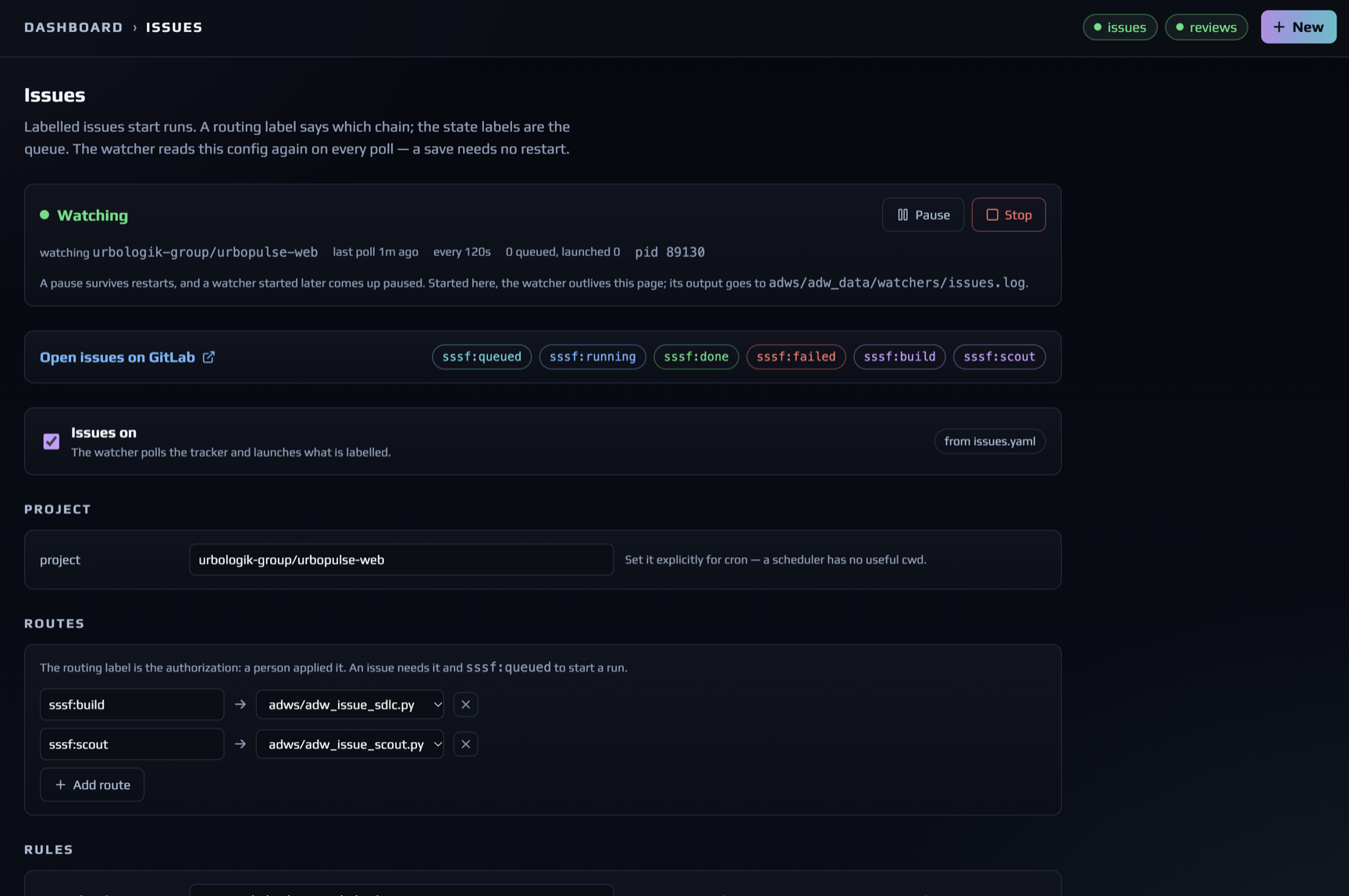Click the sssf:queued label chip

(x=482, y=357)
